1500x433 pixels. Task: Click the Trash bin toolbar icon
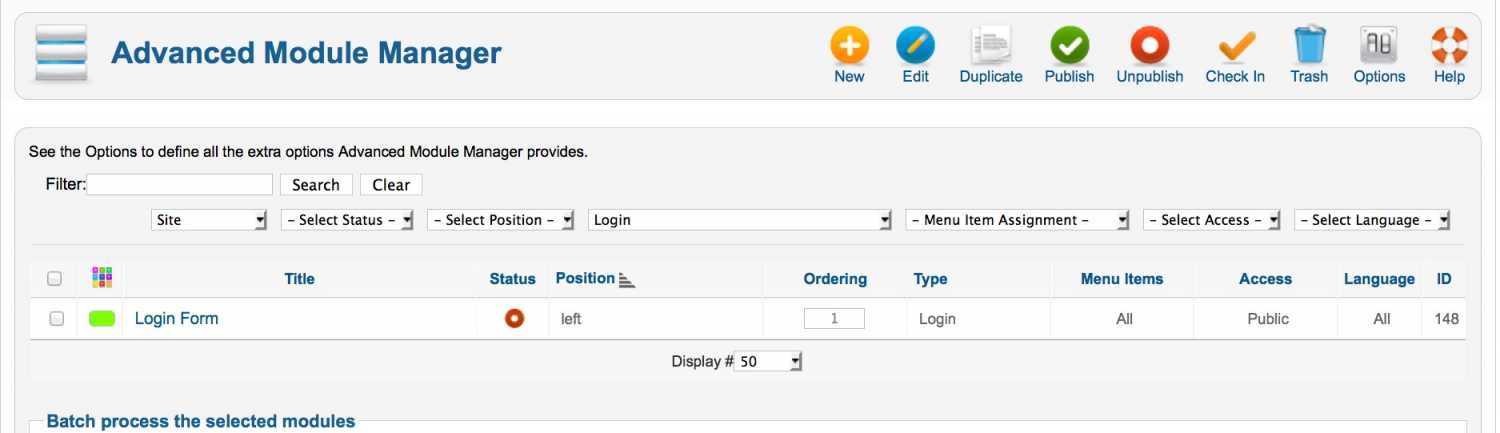(1309, 46)
